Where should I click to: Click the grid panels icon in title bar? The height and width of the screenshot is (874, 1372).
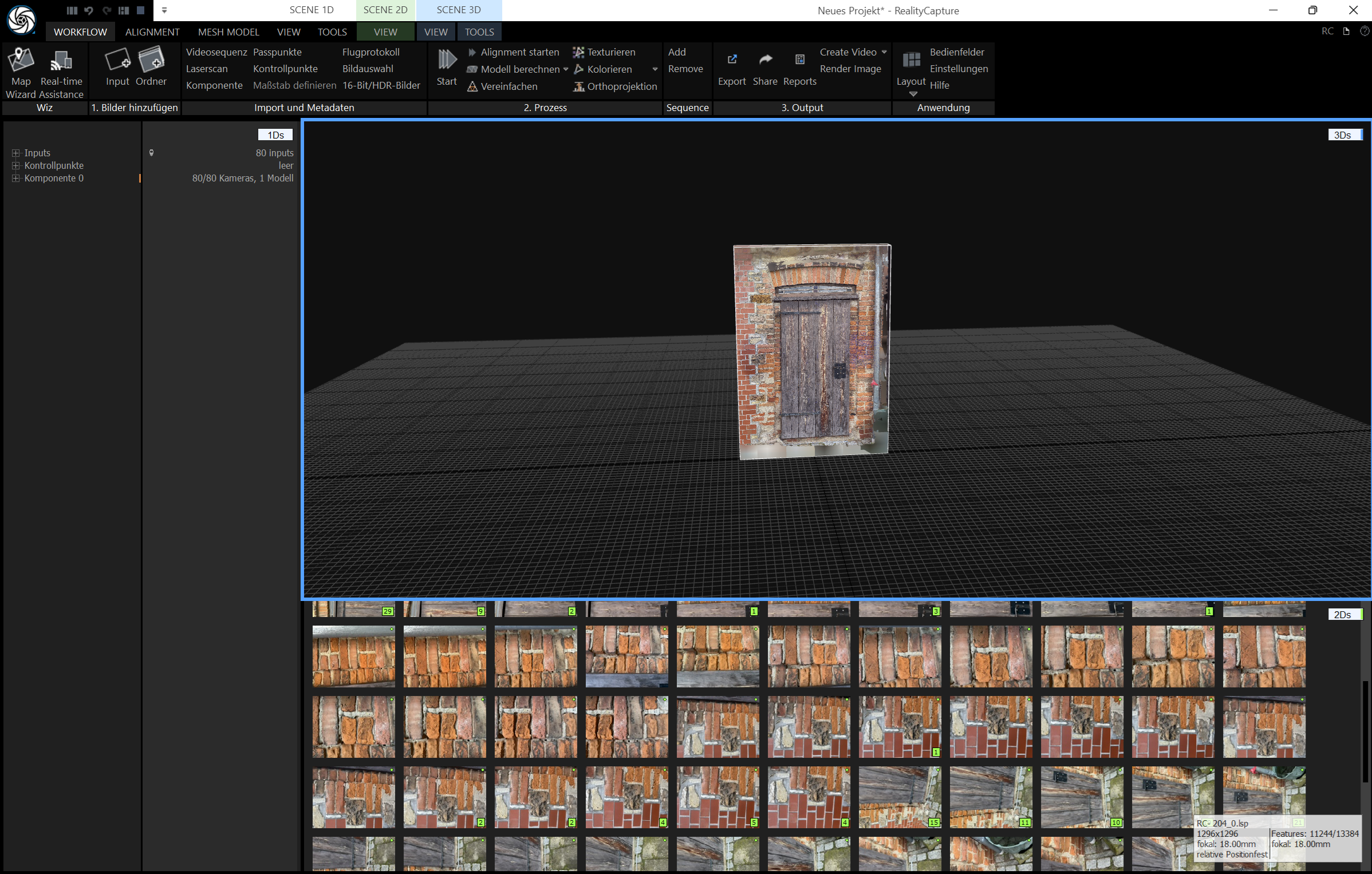[x=124, y=10]
